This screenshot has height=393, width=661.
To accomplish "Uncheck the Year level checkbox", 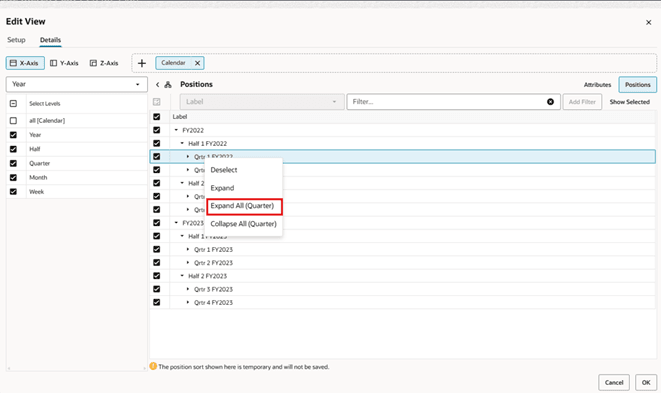I will pos(13,135).
